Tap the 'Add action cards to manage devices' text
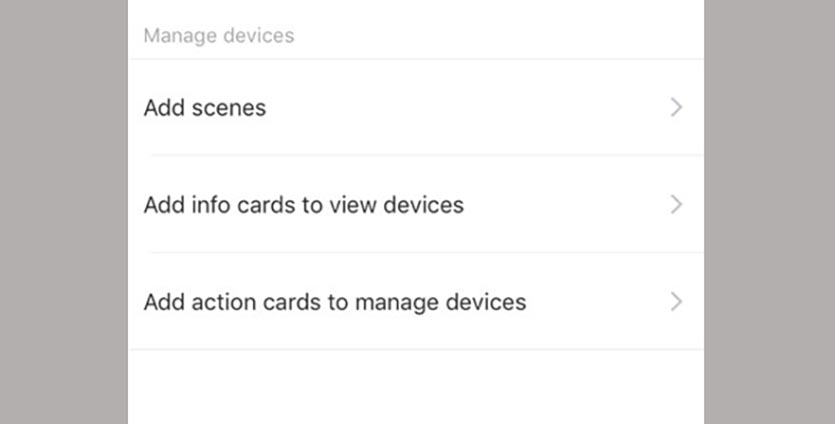The width and height of the screenshot is (835, 424). (335, 301)
